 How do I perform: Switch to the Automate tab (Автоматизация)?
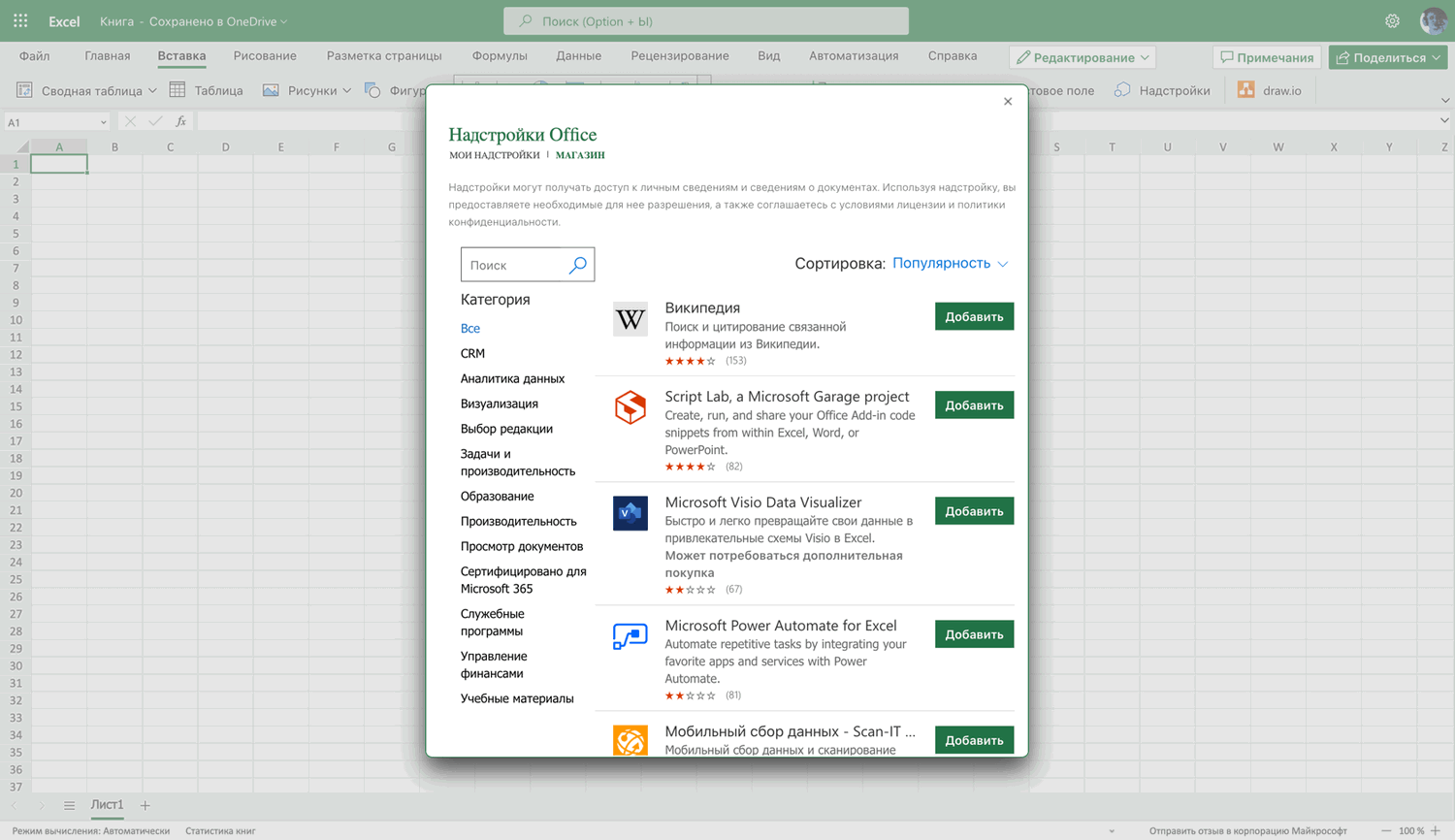[854, 56]
